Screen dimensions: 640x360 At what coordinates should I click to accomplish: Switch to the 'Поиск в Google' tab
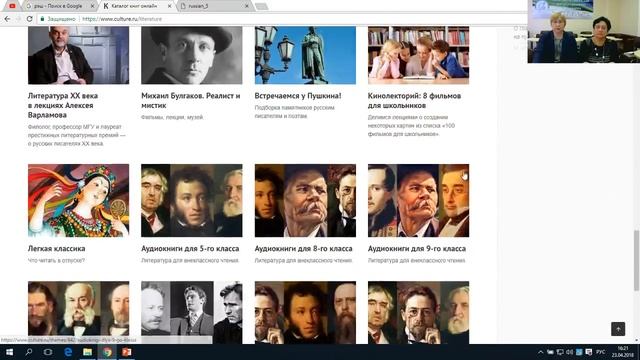[59, 6]
